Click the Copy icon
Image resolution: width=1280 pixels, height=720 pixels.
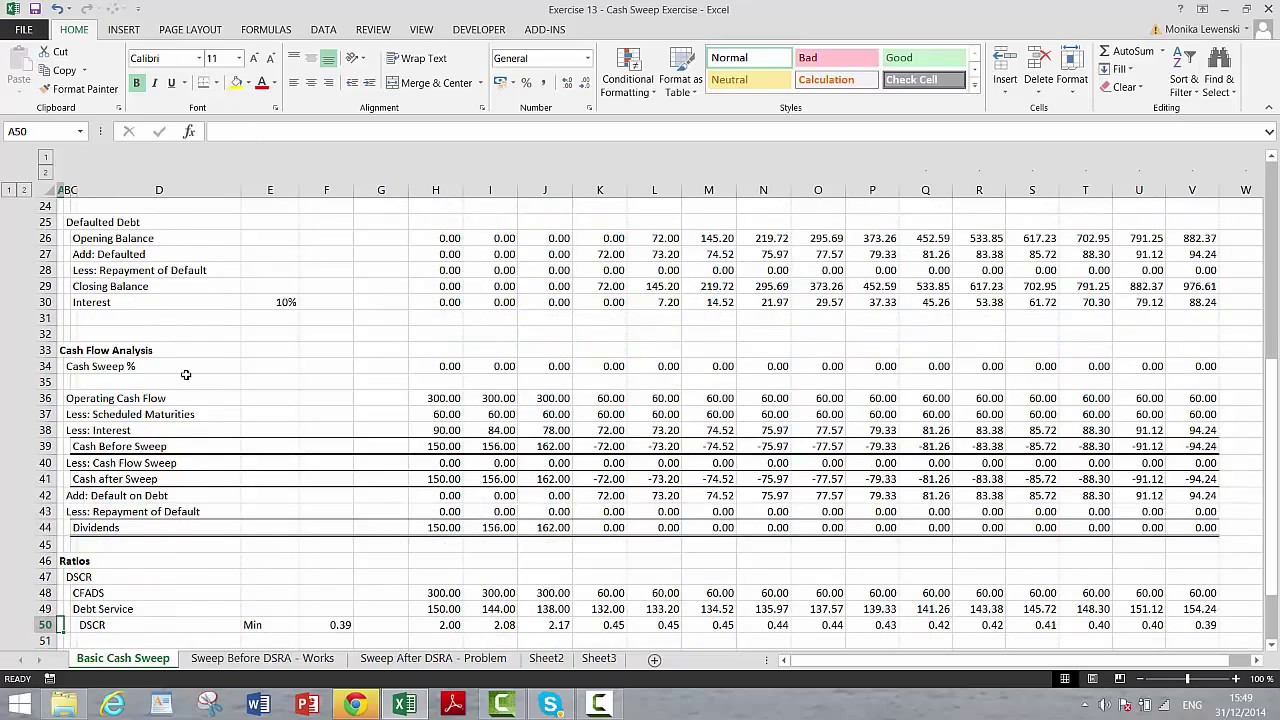(46, 71)
